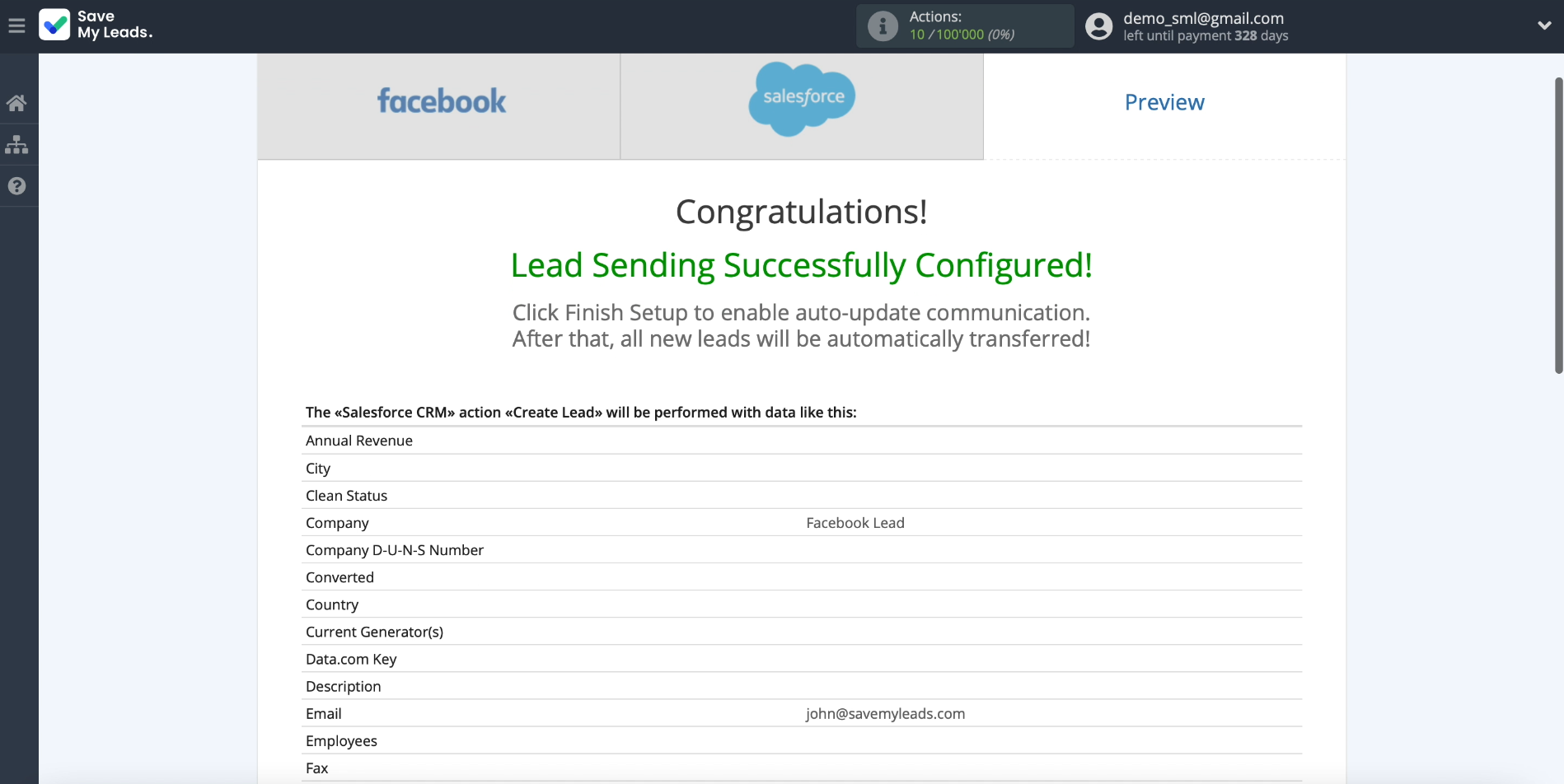The width and height of the screenshot is (1564, 784).
Task: Click the Employees row
Action: [x=802, y=740]
